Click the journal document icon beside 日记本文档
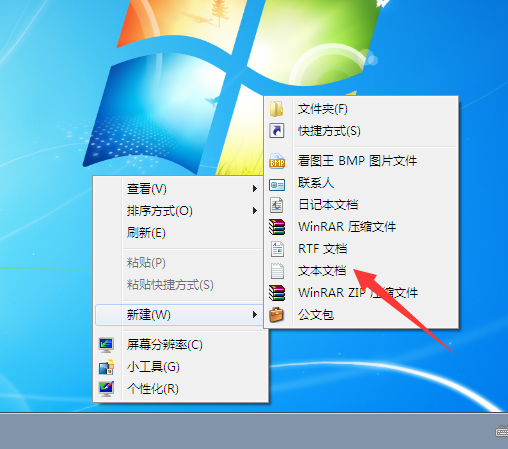The height and width of the screenshot is (449, 508). 277,205
